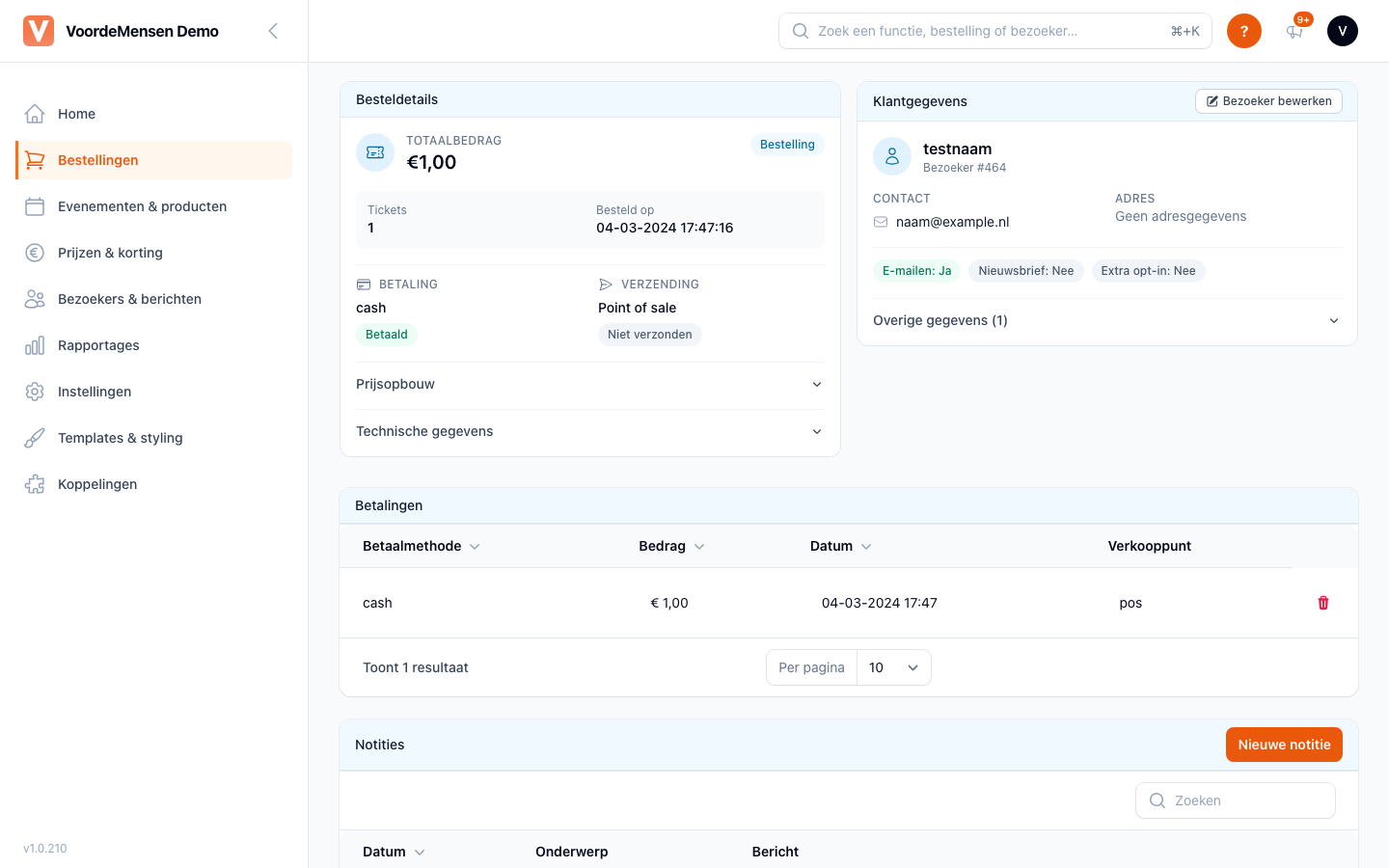Click the ticket icon beside Totaalbedrag

[375, 152]
